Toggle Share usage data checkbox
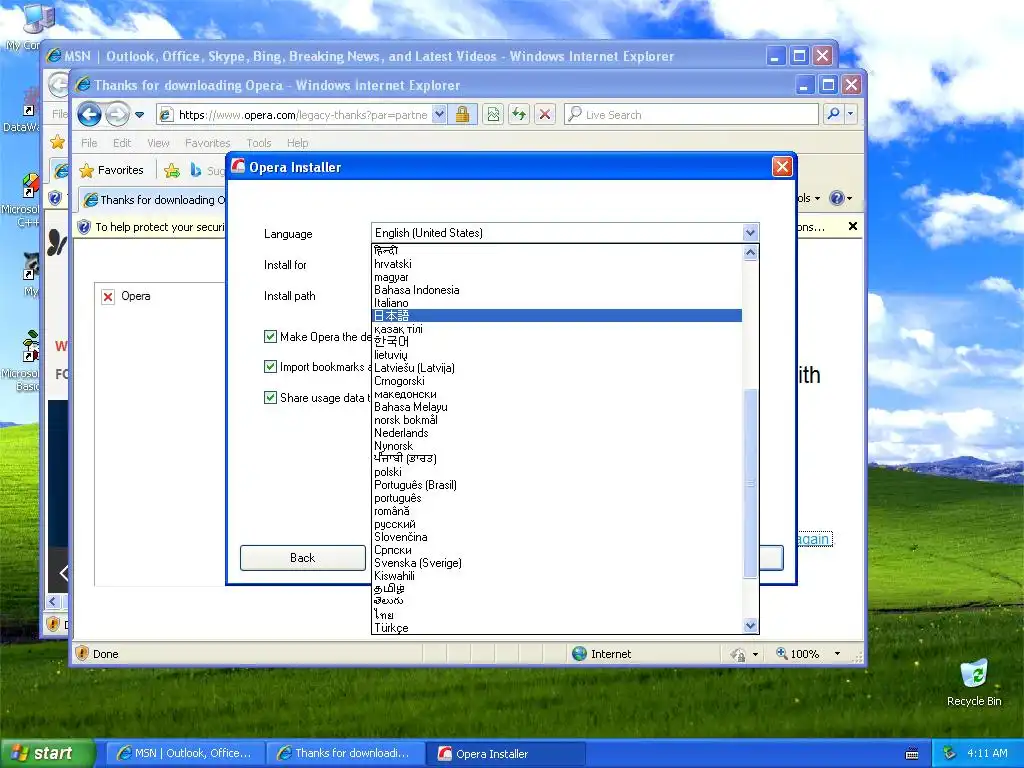 [x=270, y=397]
